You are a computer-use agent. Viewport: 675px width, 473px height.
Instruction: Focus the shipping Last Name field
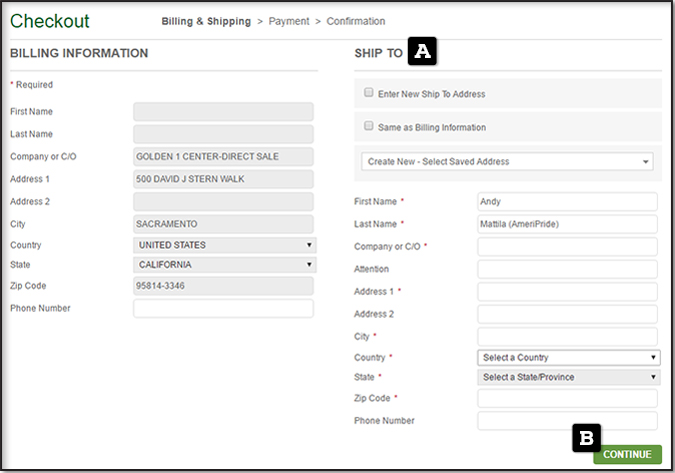point(567,224)
